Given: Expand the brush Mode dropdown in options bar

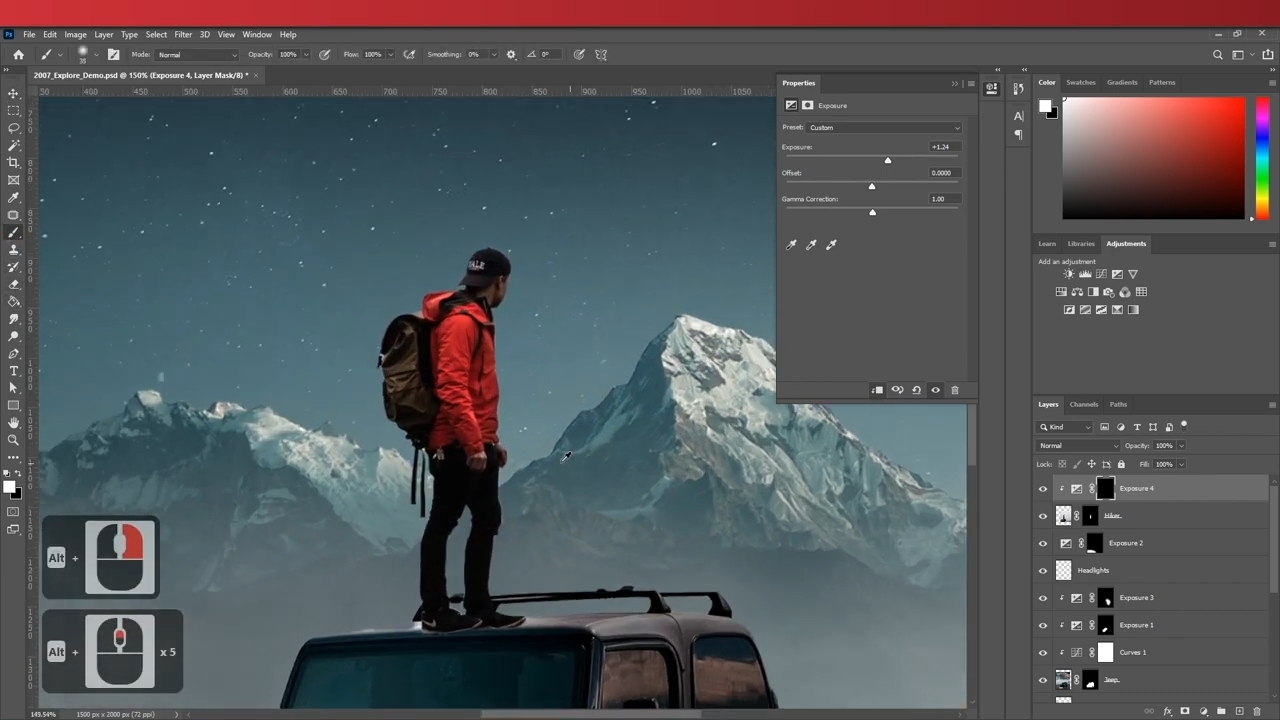Looking at the screenshot, I should coord(197,55).
